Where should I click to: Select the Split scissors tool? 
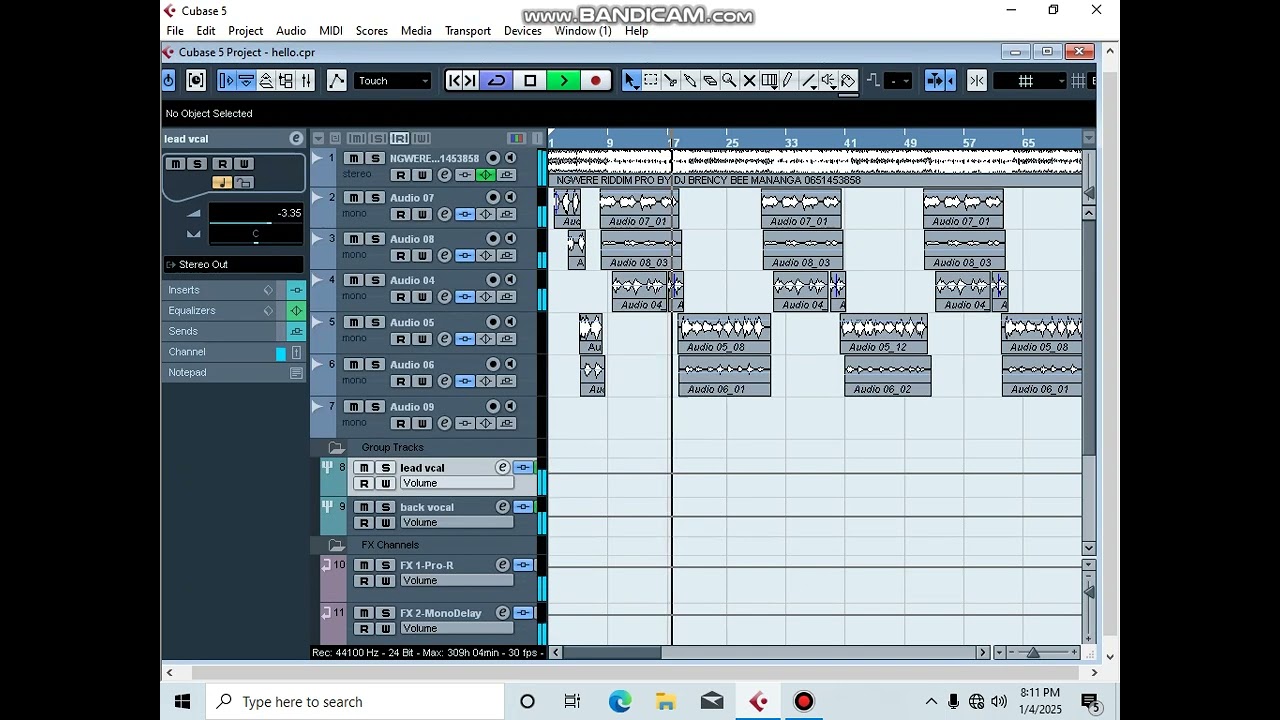[670, 81]
